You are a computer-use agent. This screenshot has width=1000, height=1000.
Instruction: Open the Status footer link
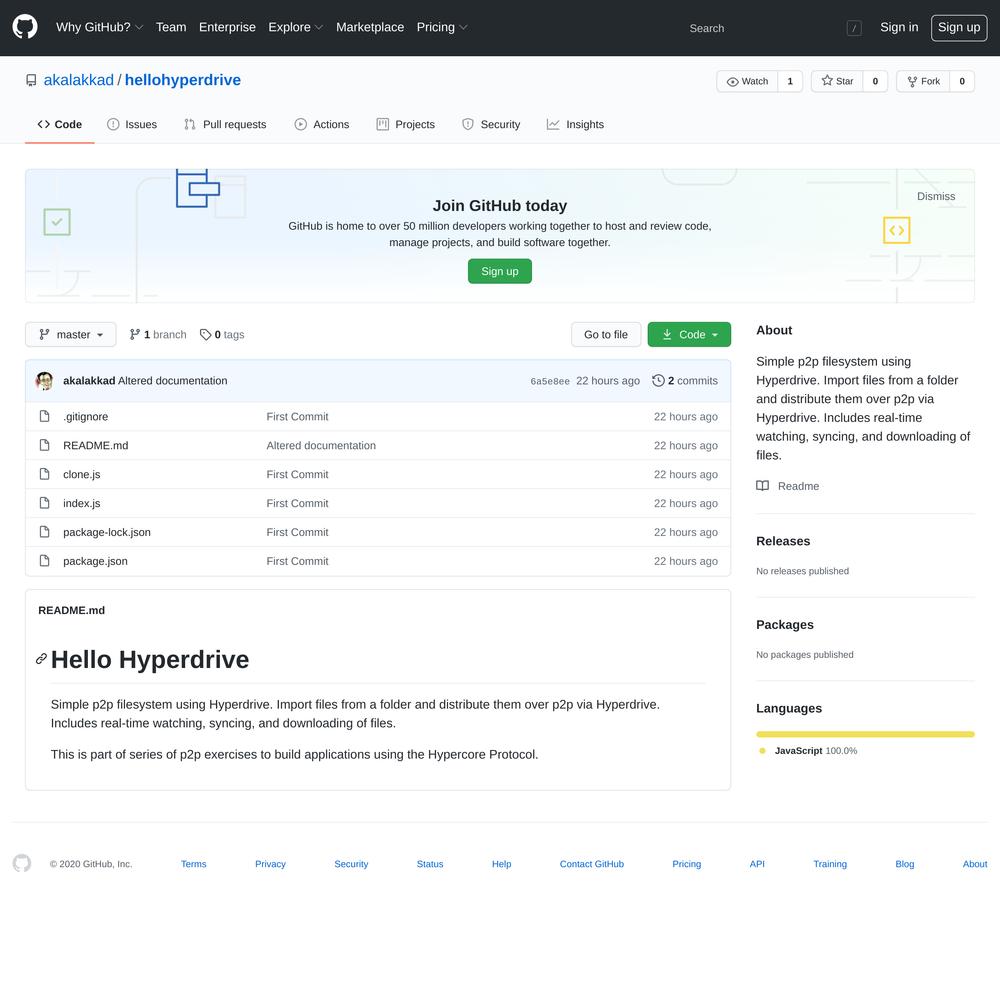(x=430, y=864)
